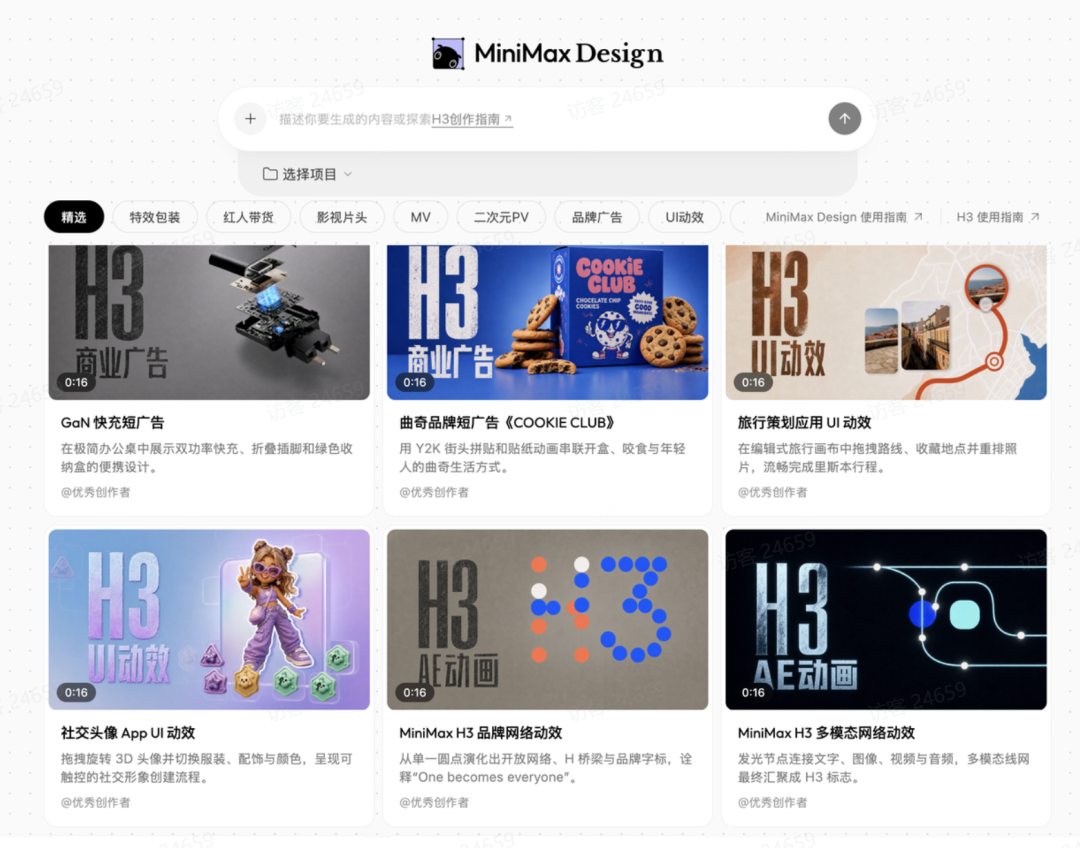Click the title MiniMax H3 品牌网络动效
The image size is (1080, 848).
click(x=481, y=732)
